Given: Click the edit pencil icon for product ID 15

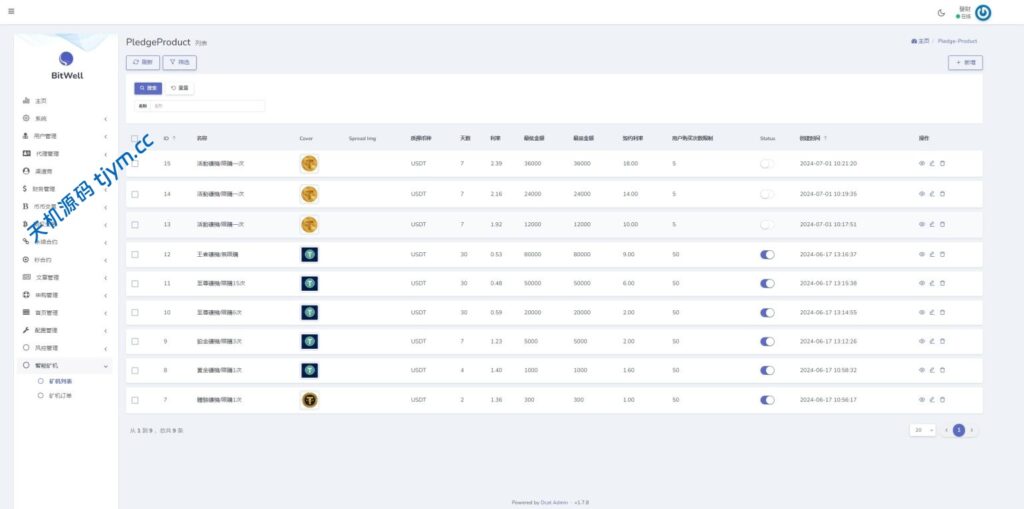Looking at the screenshot, I should point(932,164).
